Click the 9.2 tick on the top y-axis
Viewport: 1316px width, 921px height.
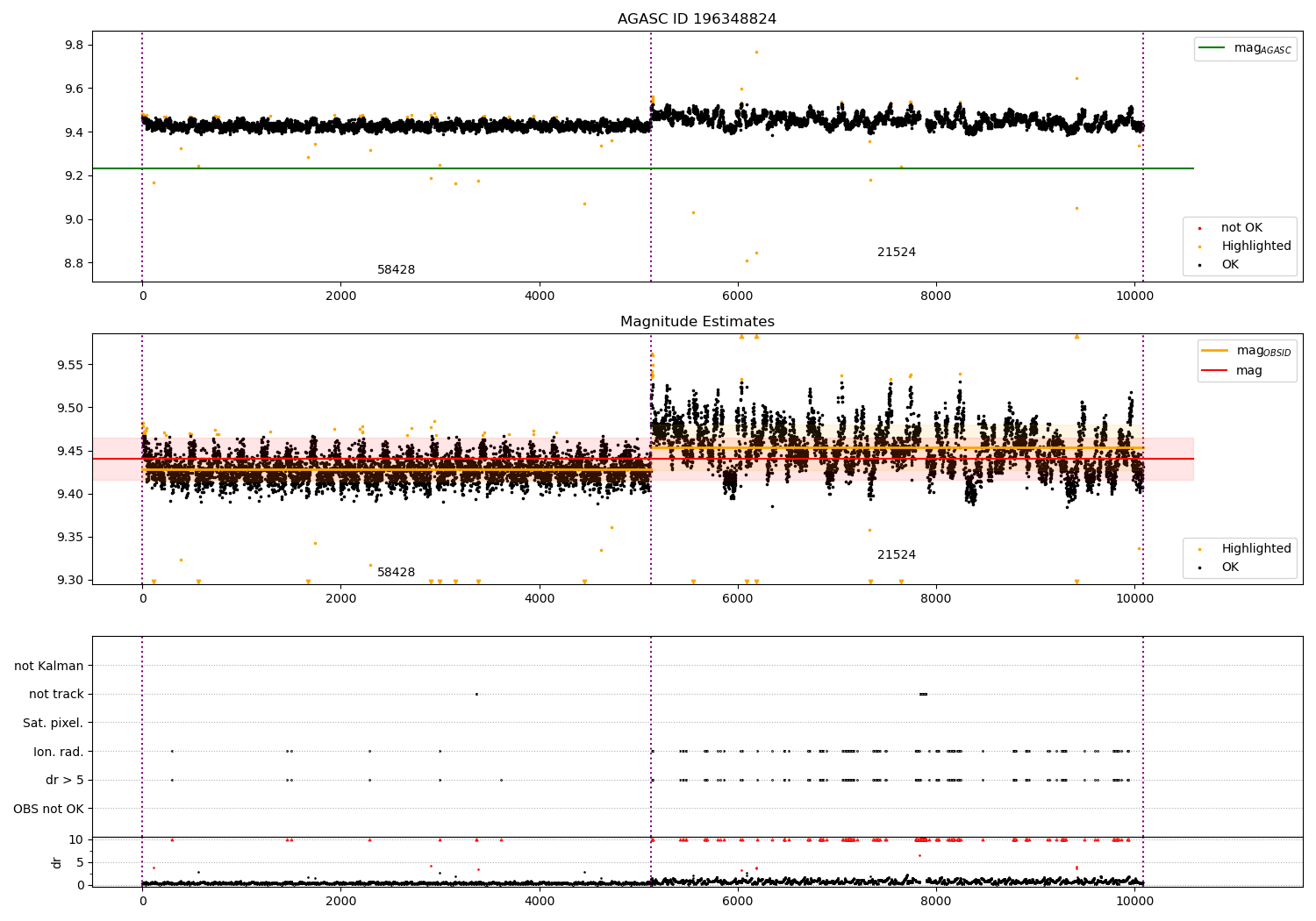pos(74,176)
